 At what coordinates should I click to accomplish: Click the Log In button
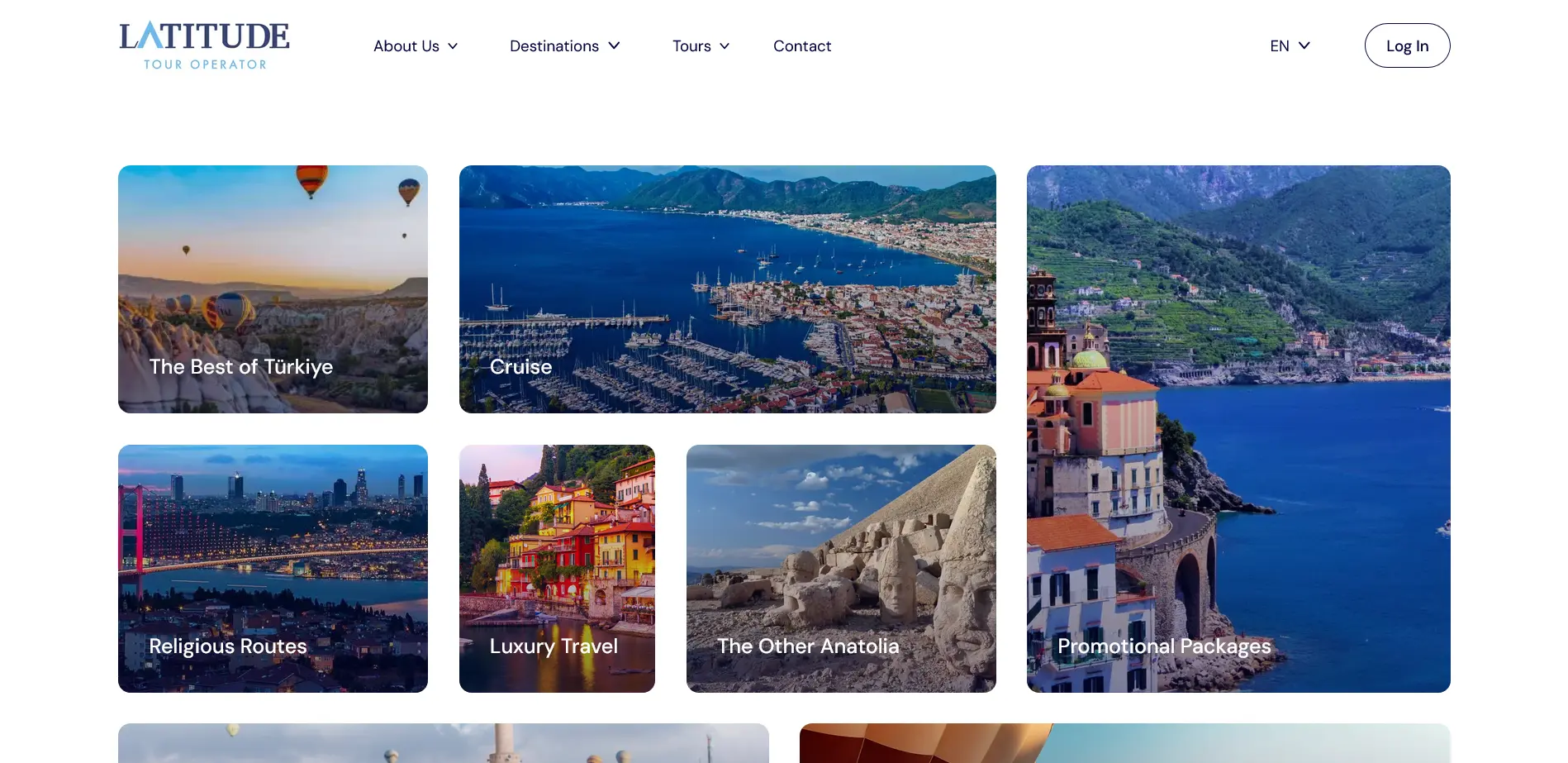(1407, 45)
